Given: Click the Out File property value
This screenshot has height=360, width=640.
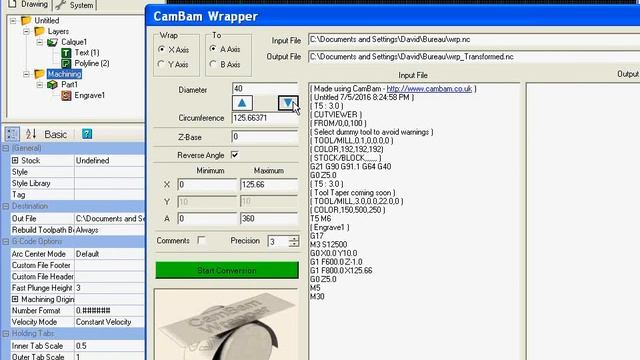Looking at the screenshot, I should tap(109, 218).
